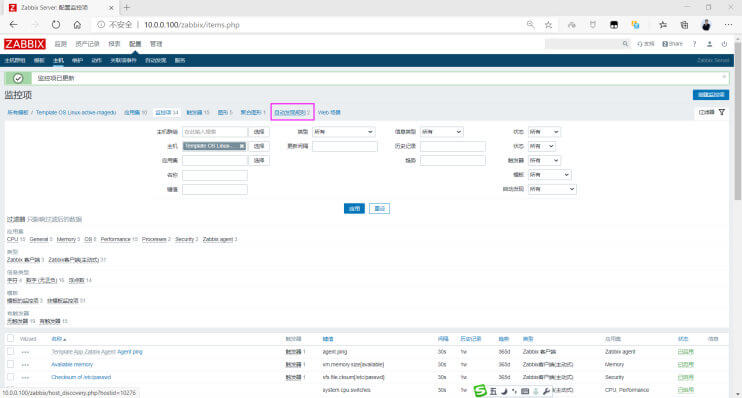Open a new browser tab
This screenshot has height=398, width=742.
tap(126, 8)
